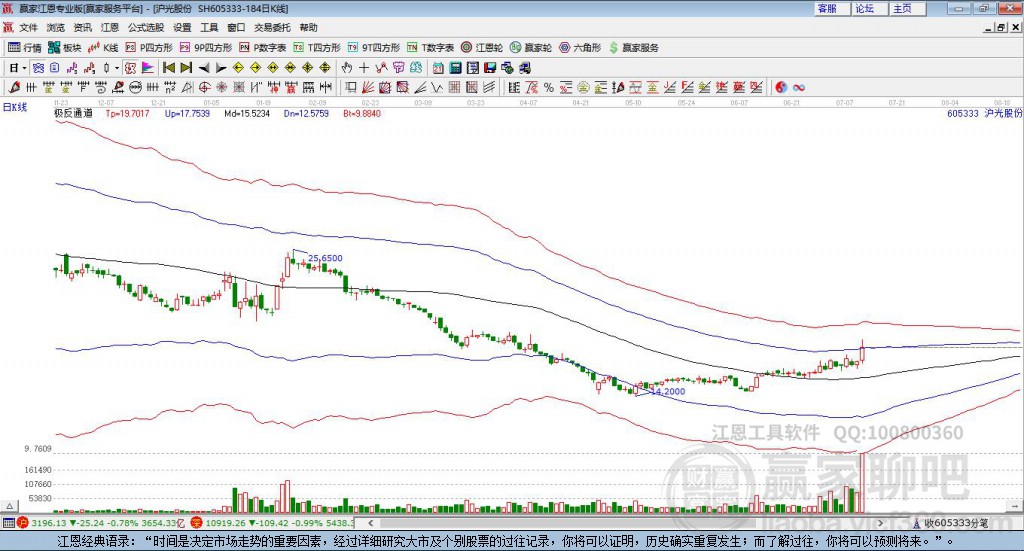This screenshot has width=1024, height=551.
Task: Open the 江恩轮 Gann wheel
Action: coord(482,48)
